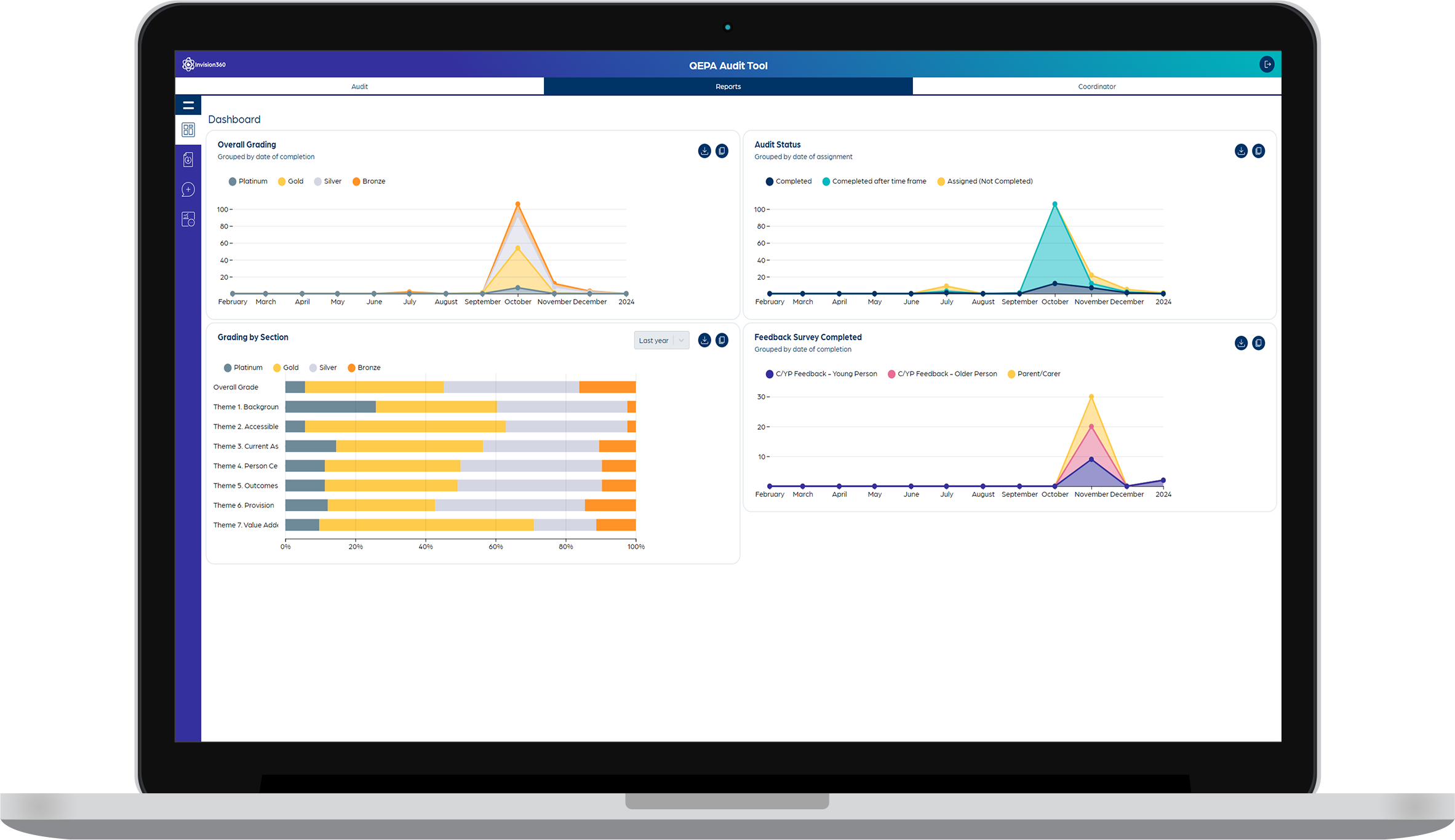Copy the Audit Status chart
This screenshot has height=840, width=1455.
(1259, 151)
